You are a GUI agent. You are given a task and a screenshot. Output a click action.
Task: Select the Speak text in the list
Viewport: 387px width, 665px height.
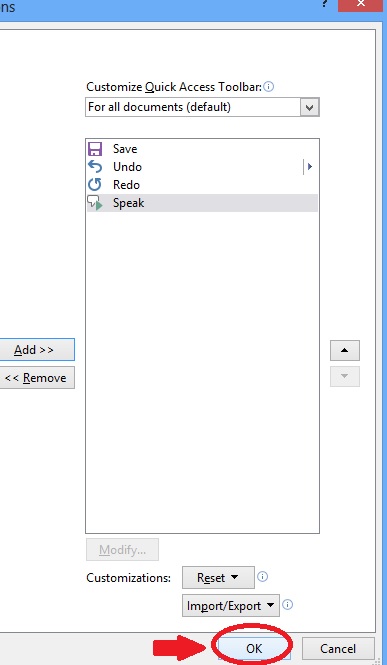point(128,203)
